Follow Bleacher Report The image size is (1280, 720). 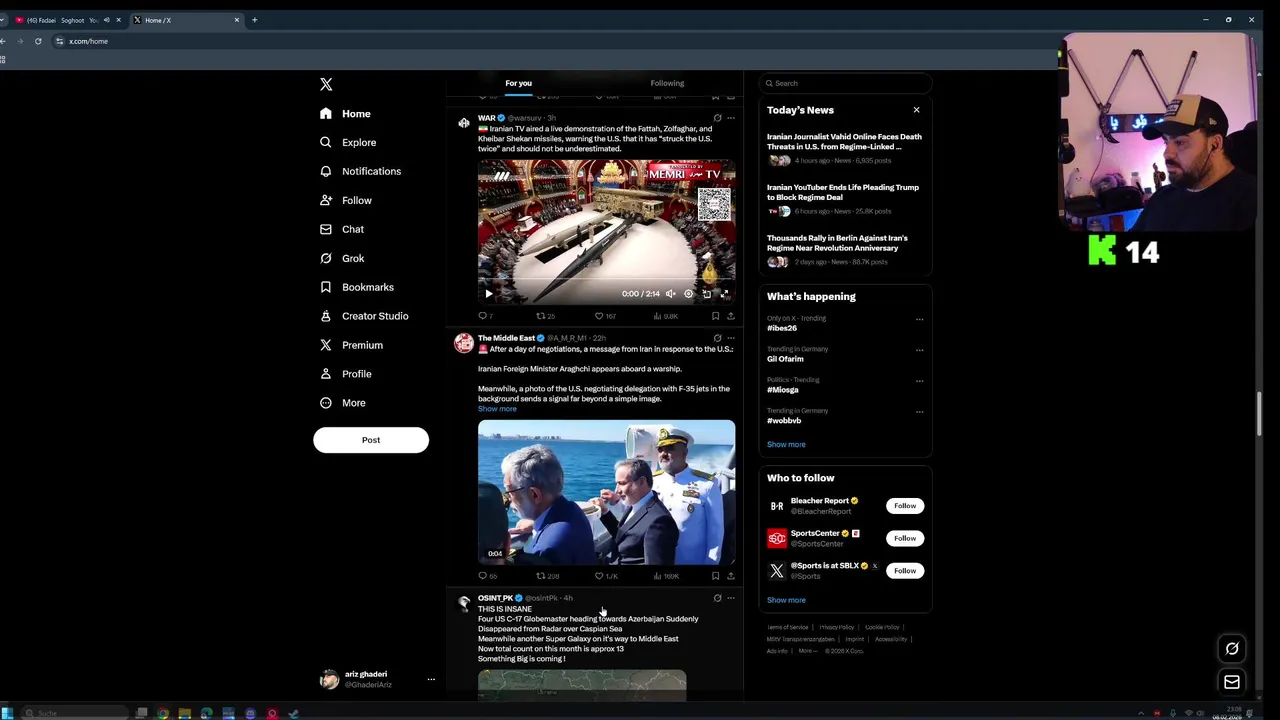[x=905, y=506]
